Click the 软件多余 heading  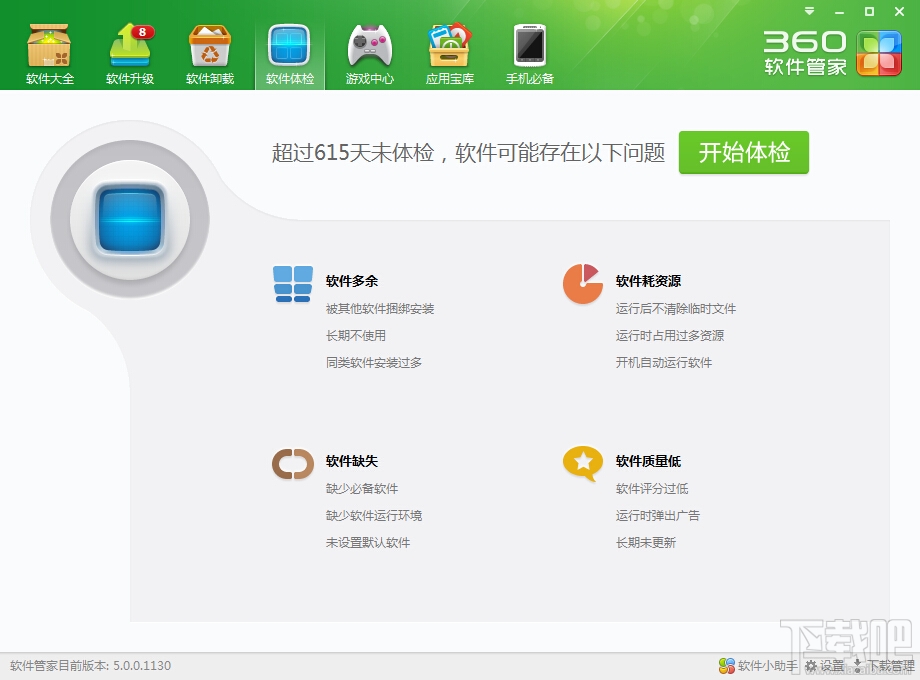pyautogui.click(x=351, y=281)
